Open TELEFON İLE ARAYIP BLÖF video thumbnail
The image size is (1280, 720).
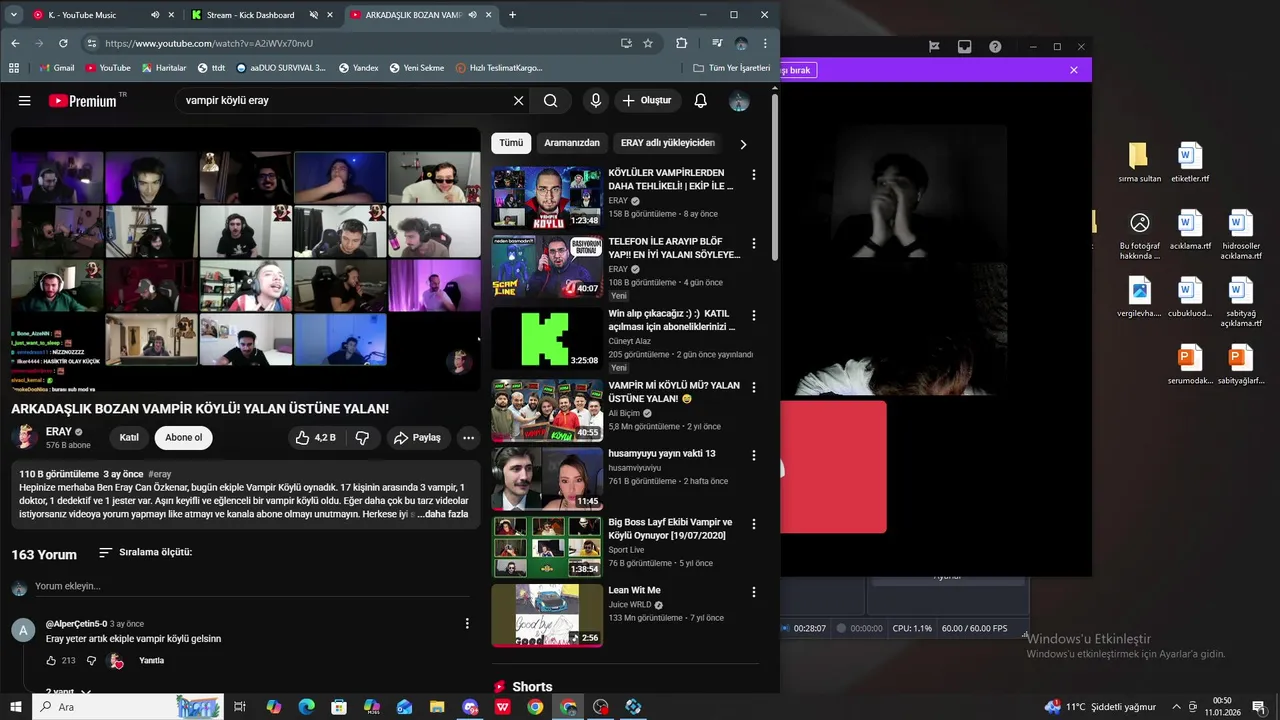(547, 267)
